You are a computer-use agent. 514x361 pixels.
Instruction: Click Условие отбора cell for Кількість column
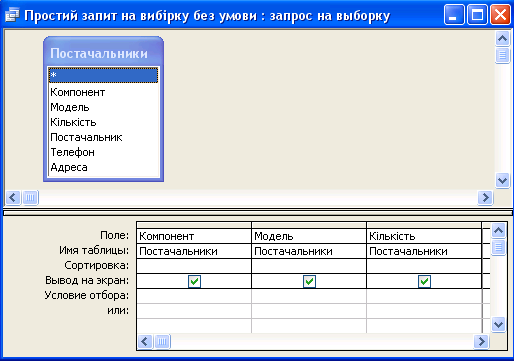[424, 296]
